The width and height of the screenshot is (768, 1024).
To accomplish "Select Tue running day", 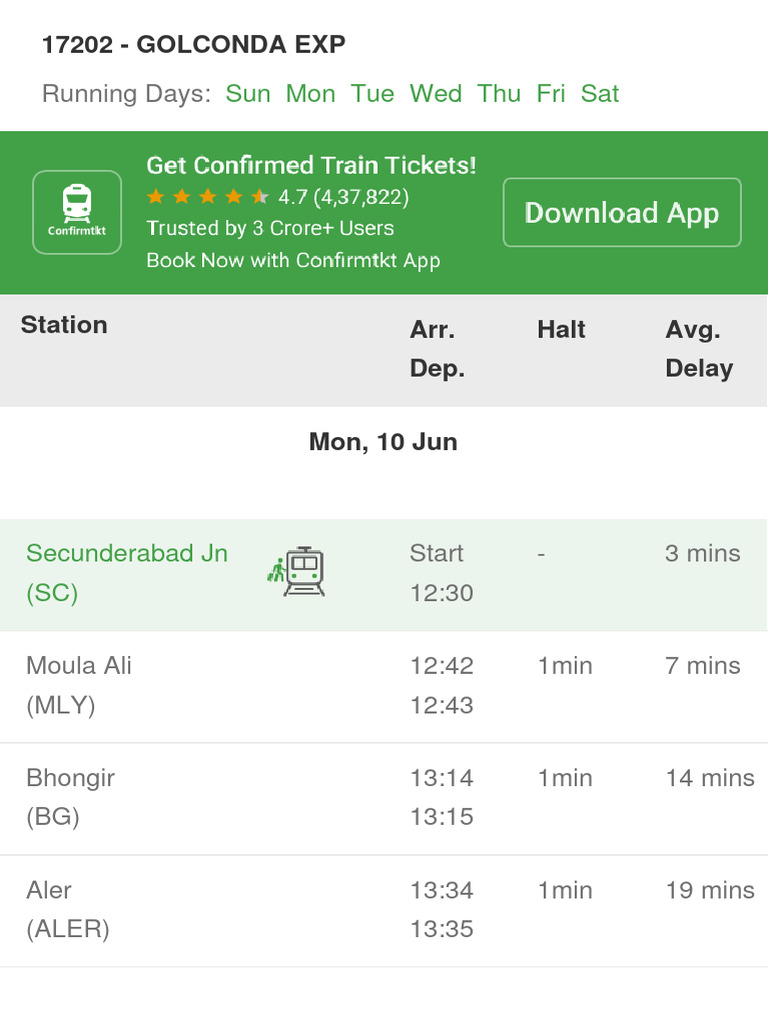I will (x=372, y=94).
